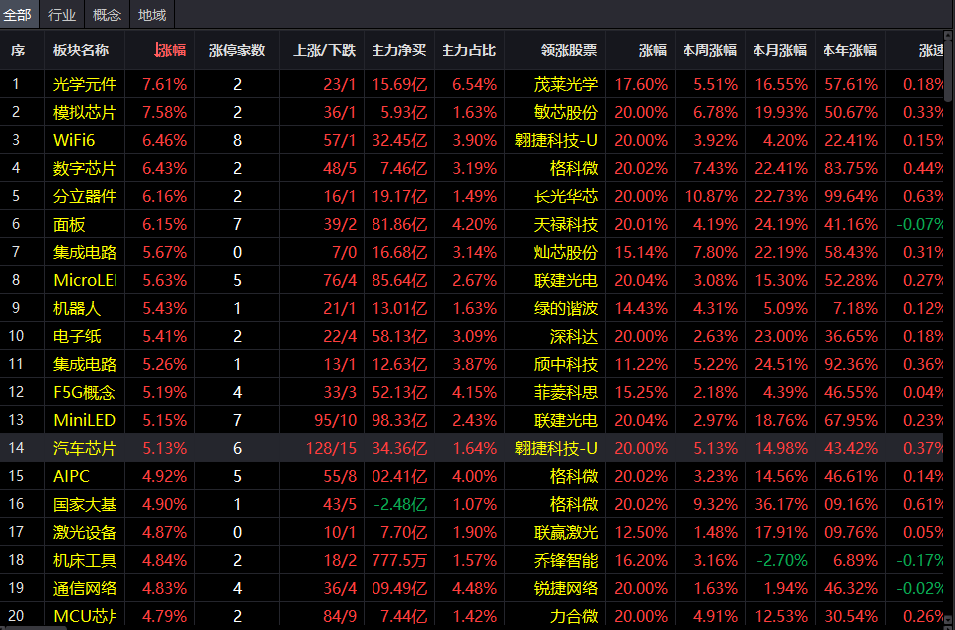Screen dimensions: 955x630
Task: Select the 机床工具 sector name
Action: tap(85, 561)
